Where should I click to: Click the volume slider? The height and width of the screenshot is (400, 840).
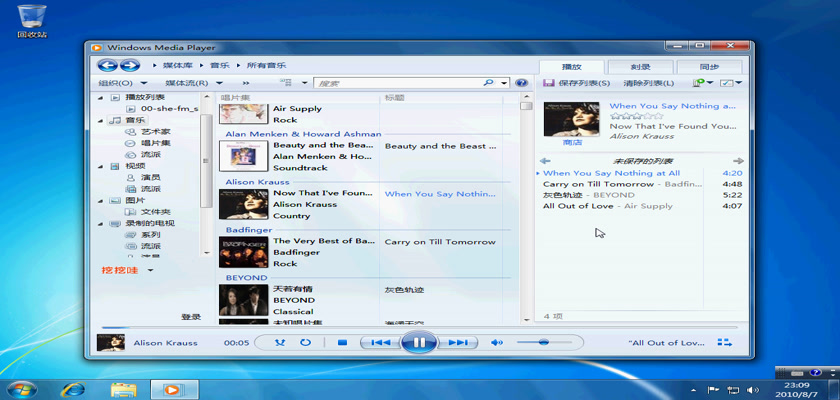click(545, 343)
